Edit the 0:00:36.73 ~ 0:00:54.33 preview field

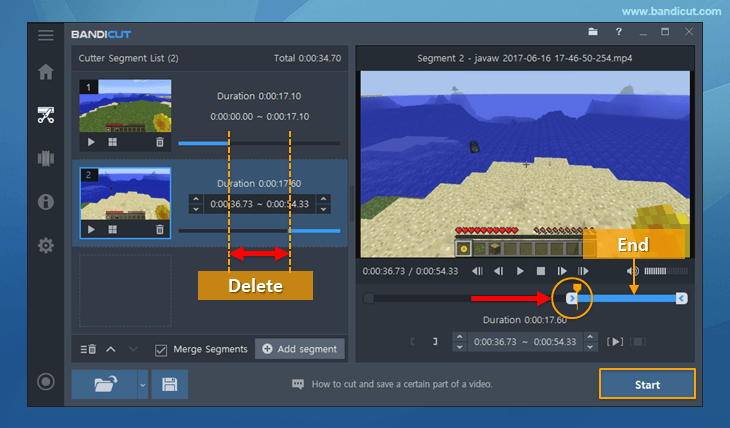(525, 342)
